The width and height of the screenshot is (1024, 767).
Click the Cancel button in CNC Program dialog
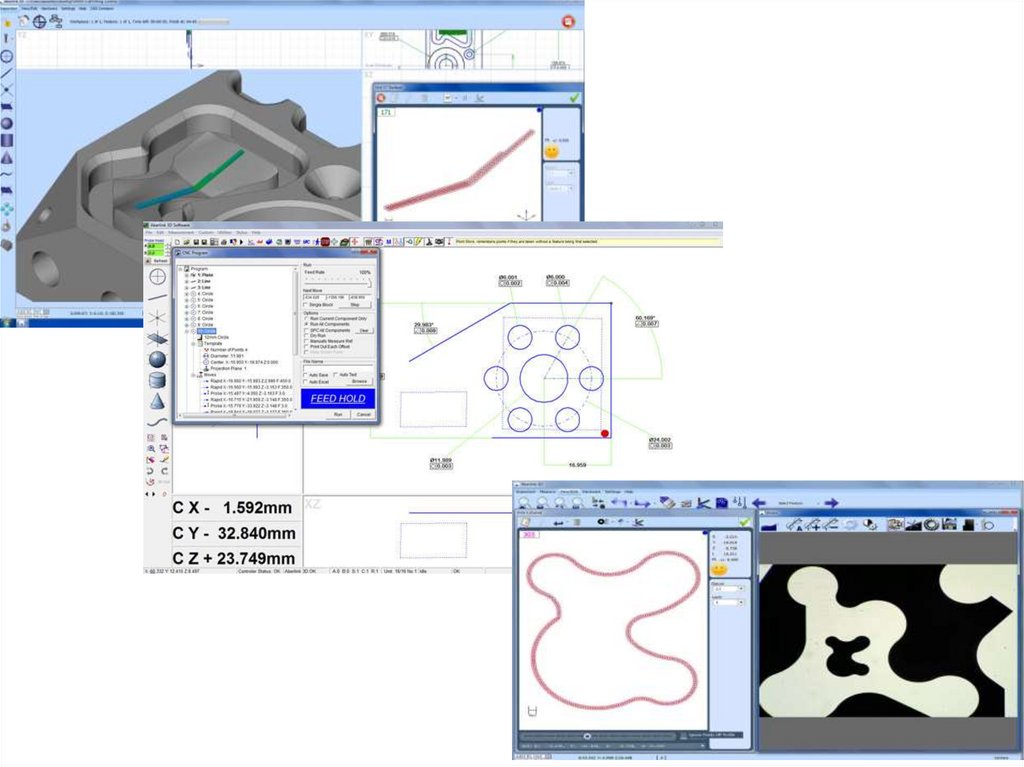(x=363, y=415)
